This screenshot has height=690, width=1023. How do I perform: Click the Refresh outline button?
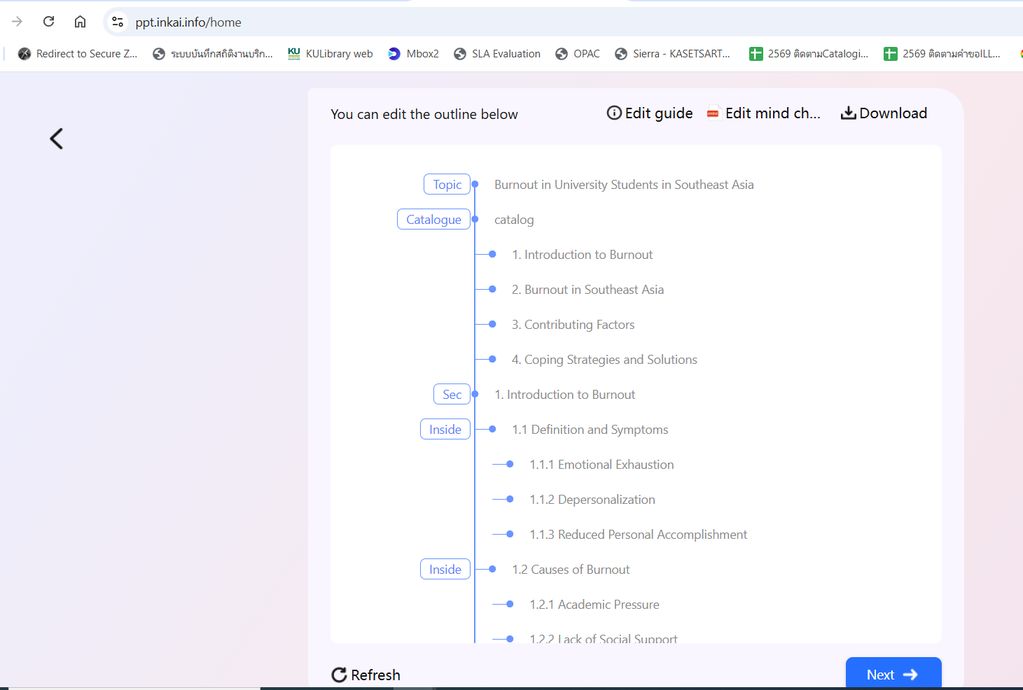pos(366,675)
